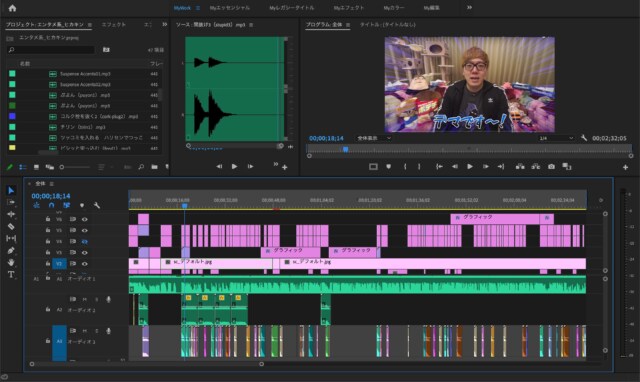Select the Track Select Forward tool

pos(11,202)
